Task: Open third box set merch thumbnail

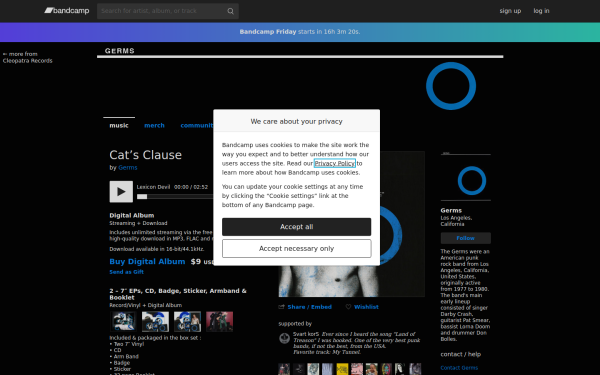Action: (188, 321)
